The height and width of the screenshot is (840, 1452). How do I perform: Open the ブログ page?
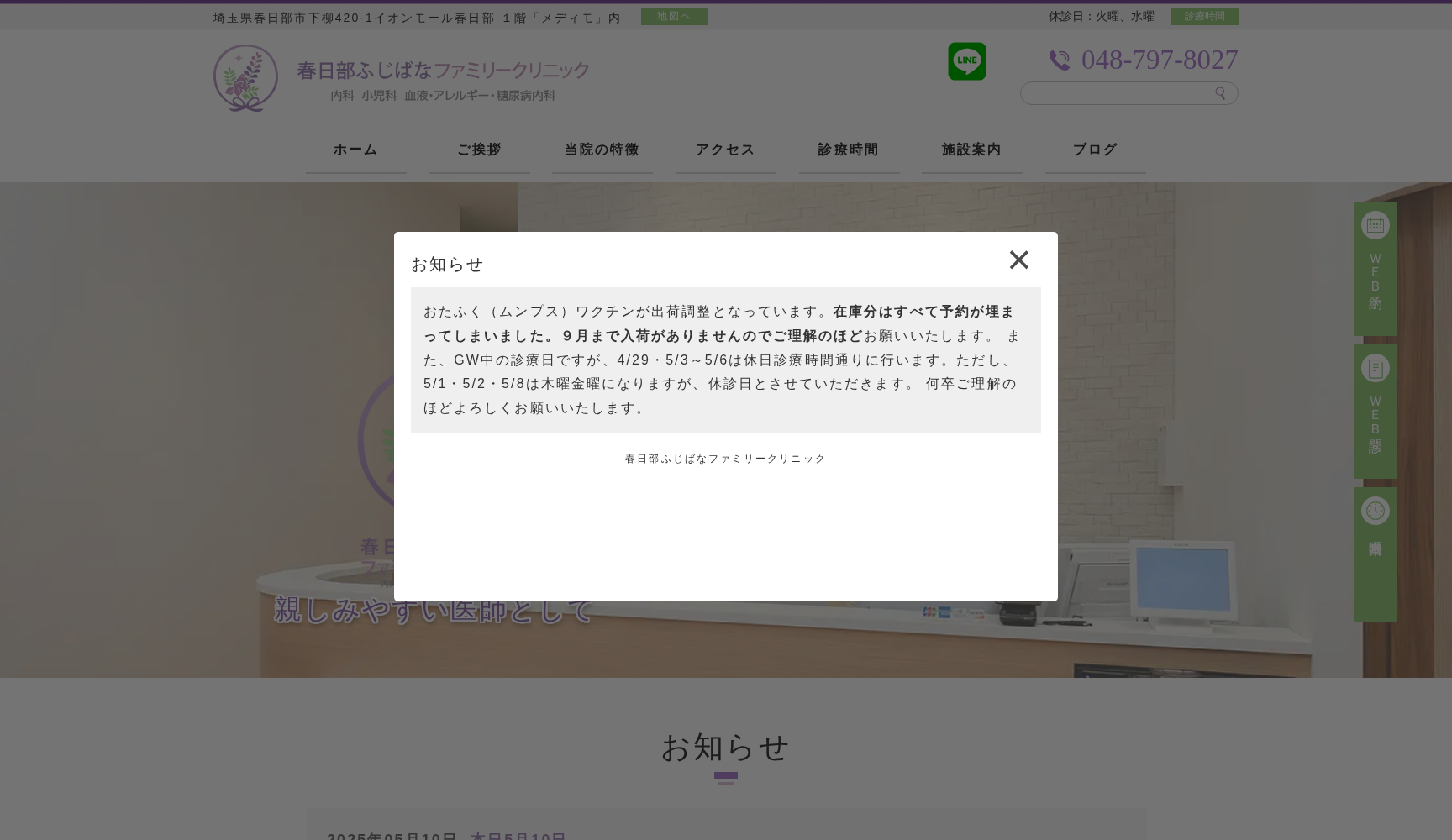click(x=1094, y=150)
